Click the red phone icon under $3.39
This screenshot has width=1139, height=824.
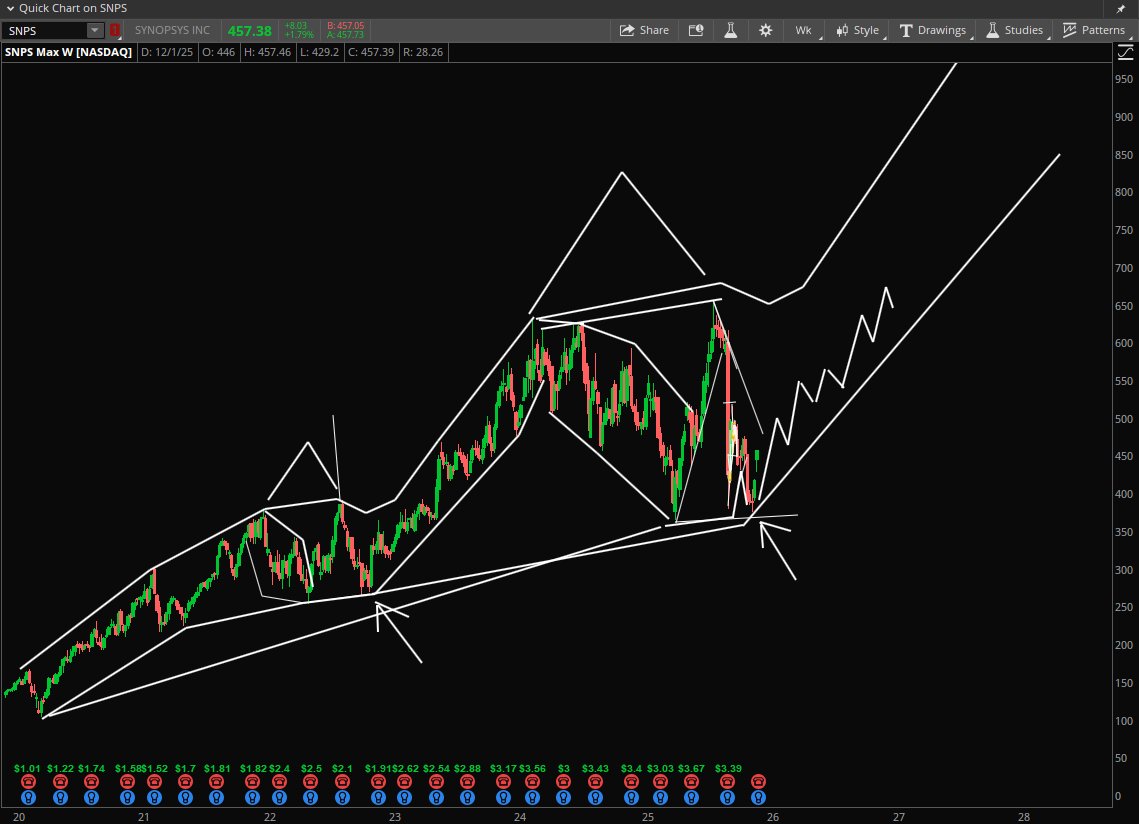pos(727,782)
